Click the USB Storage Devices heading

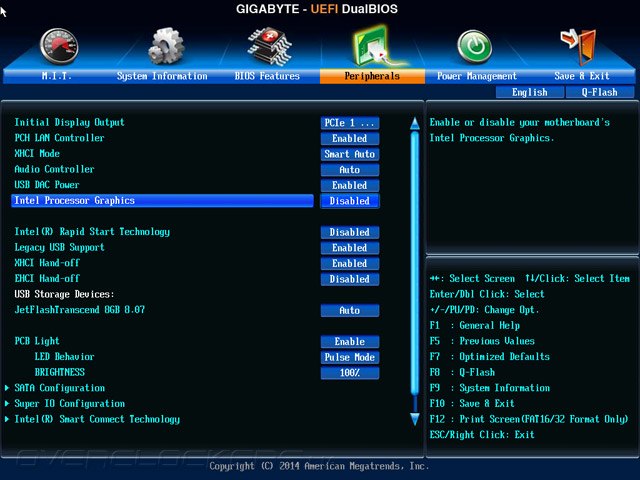[x=64, y=294]
